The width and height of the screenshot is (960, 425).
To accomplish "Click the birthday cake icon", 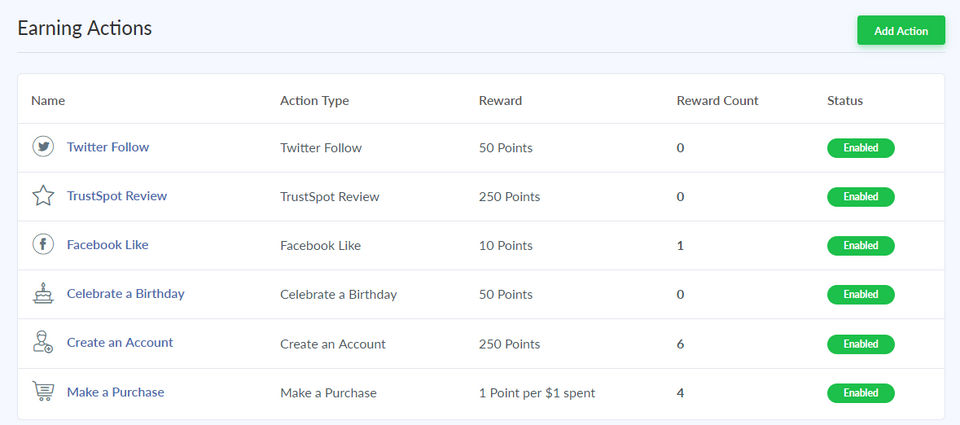I will (x=43, y=294).
